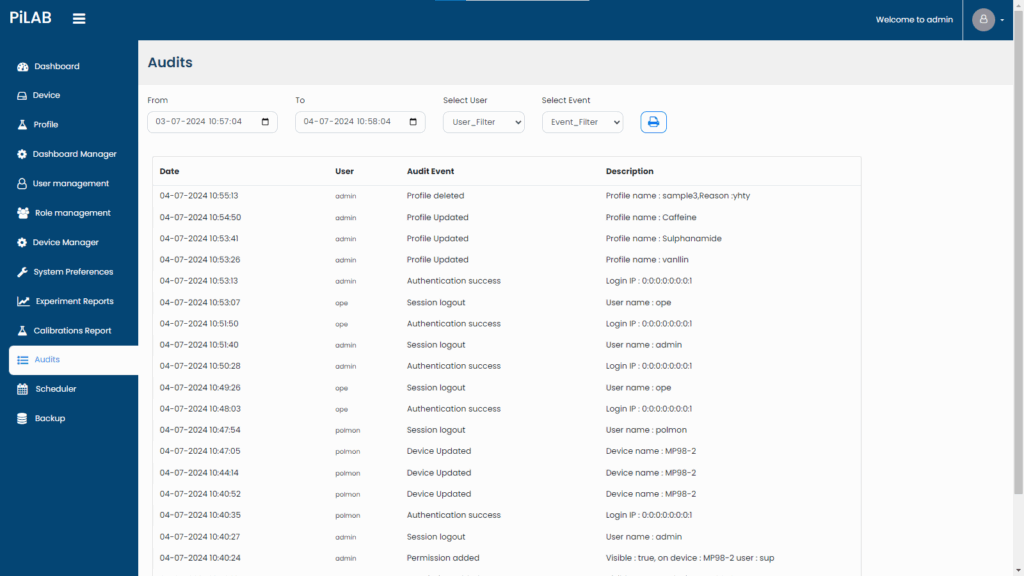
Task: Open calendar picker in To date field
Action: tap(413, 122)
